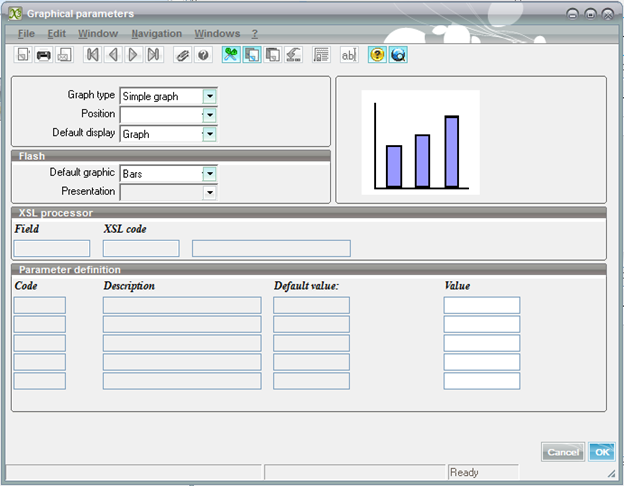This screenshot has height=486, width=624.
Task: Click the Cancel button
Action: pyautogui.click(x=563, y=452)
